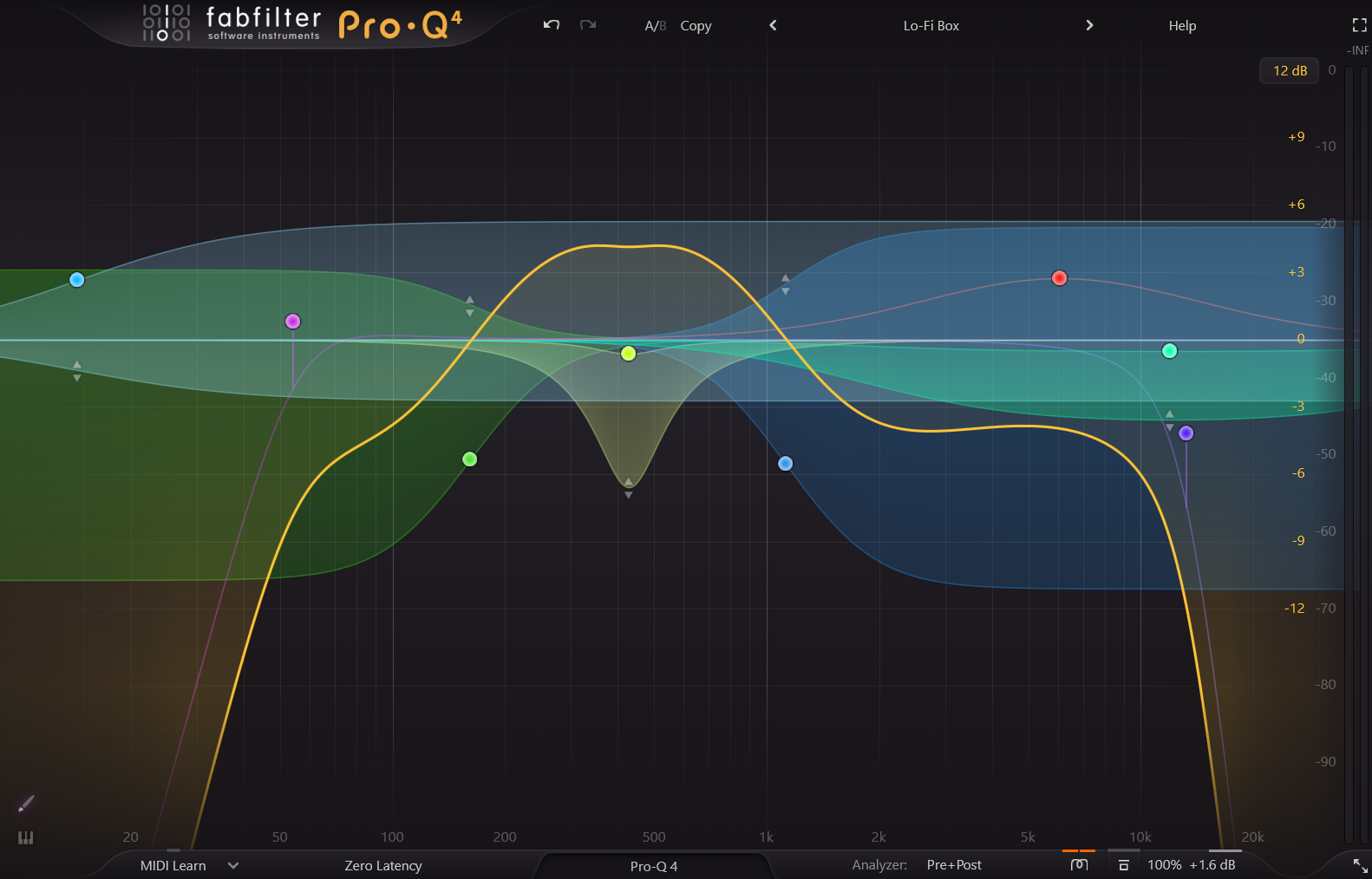This screenshot has height=879, width=1372.
Task: Select the teal band node near 12 kHz
Action: click(x=1170, y=351)
